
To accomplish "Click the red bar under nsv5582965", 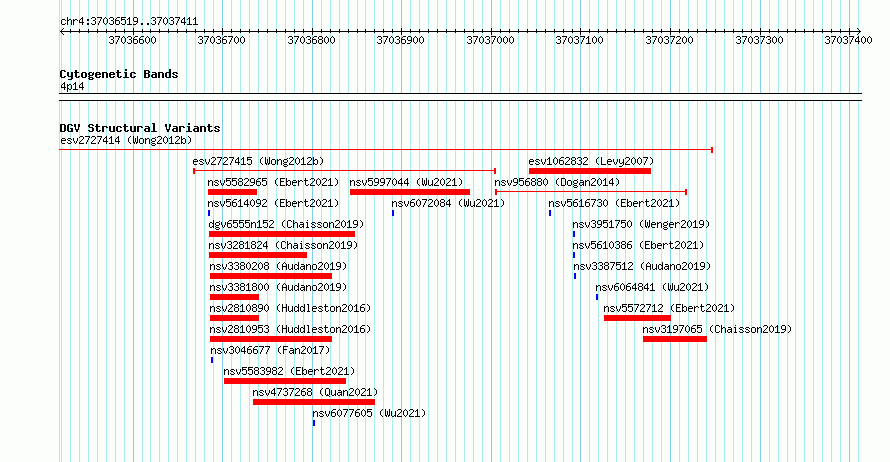I will point(233,192).
